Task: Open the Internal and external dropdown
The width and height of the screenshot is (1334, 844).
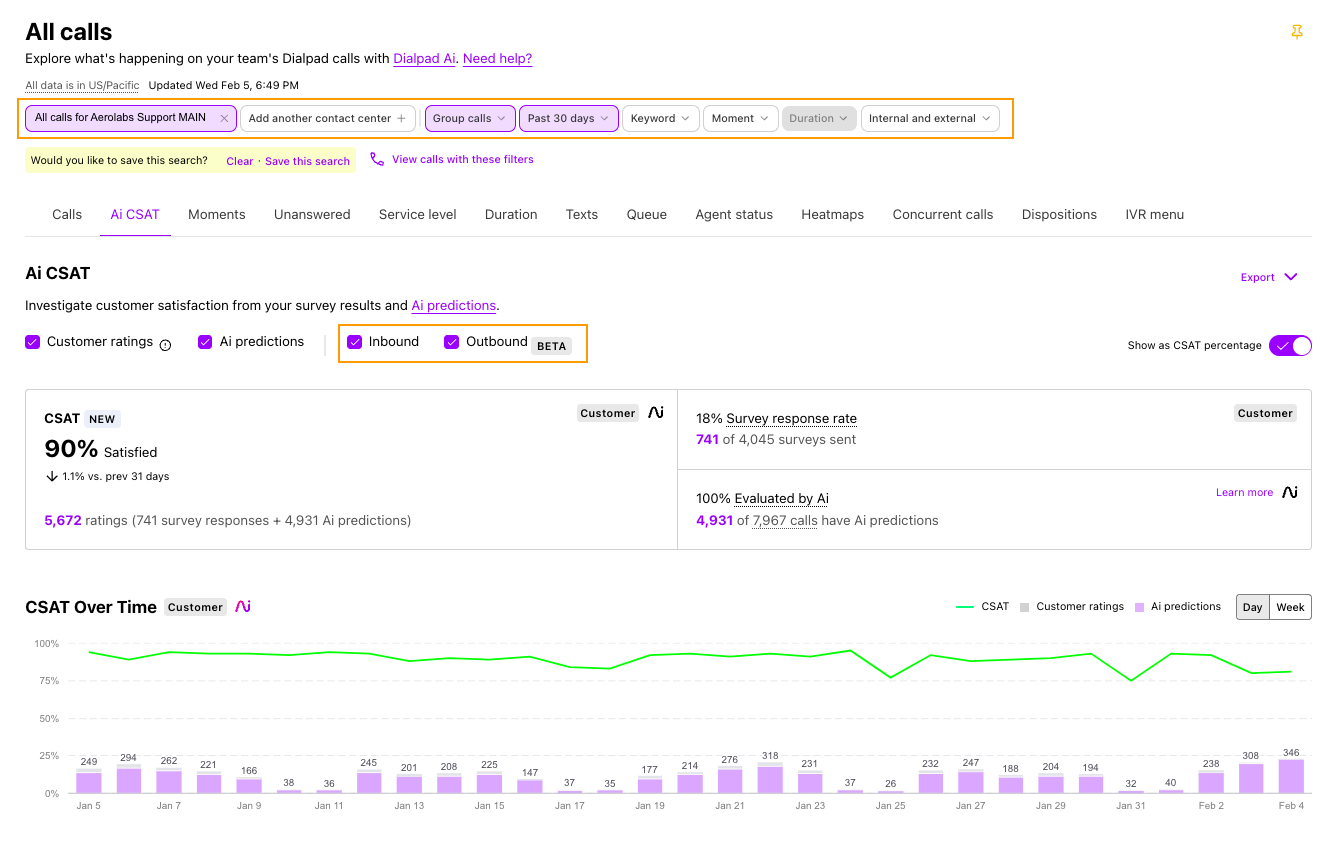Action: (930, 118)
